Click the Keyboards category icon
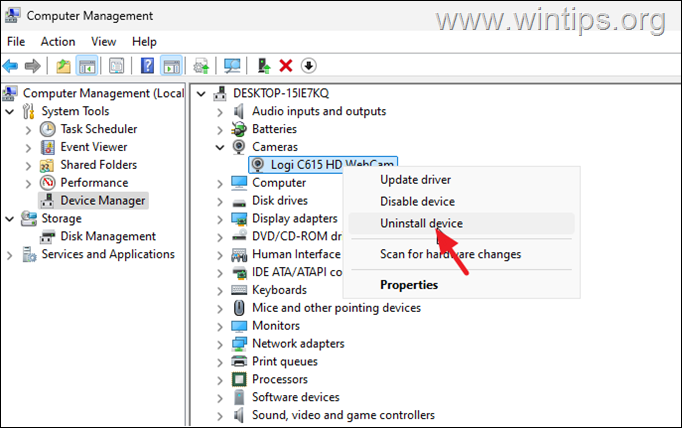 239,290
